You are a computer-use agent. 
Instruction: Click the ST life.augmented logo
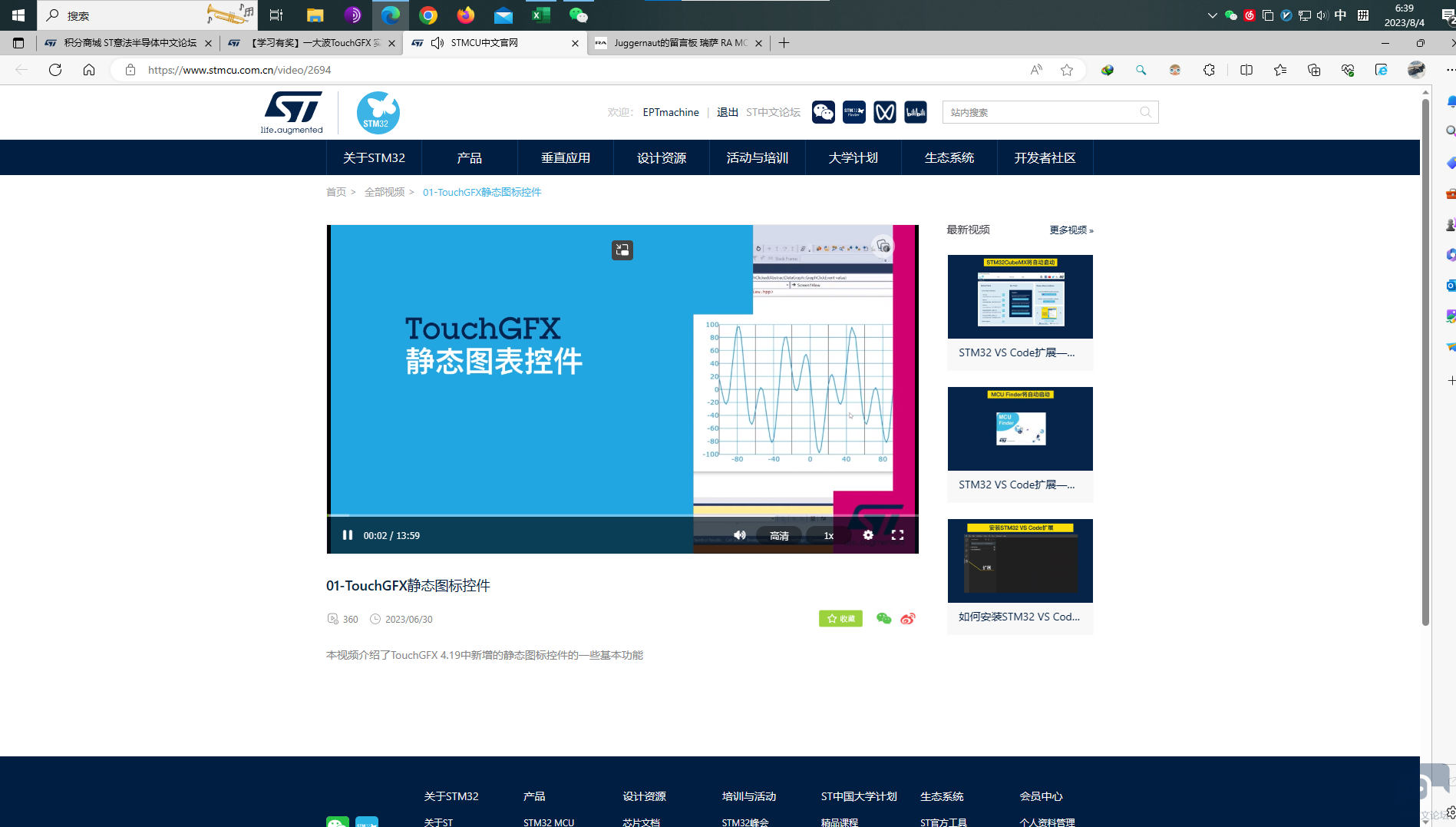point(292,112)
